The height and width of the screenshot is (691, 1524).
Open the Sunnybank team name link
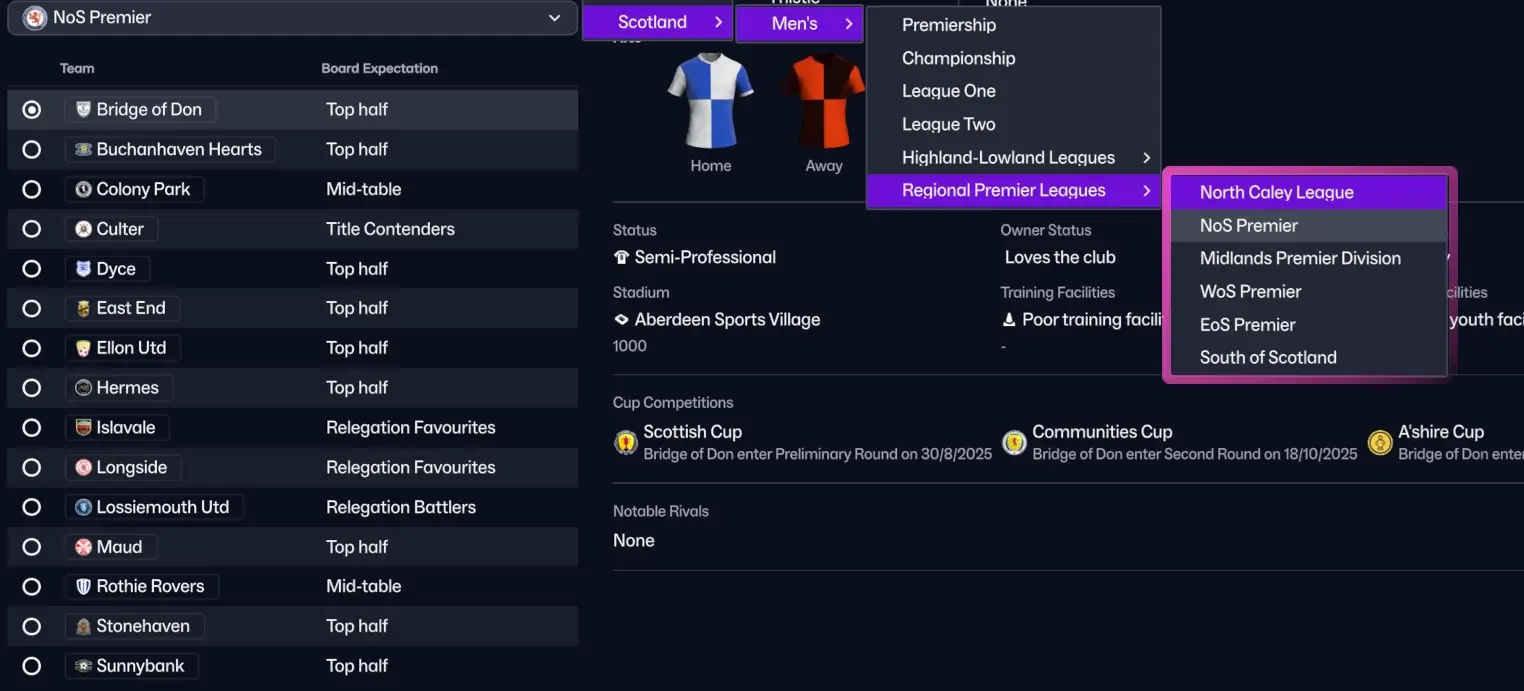[x=140, y=666]
